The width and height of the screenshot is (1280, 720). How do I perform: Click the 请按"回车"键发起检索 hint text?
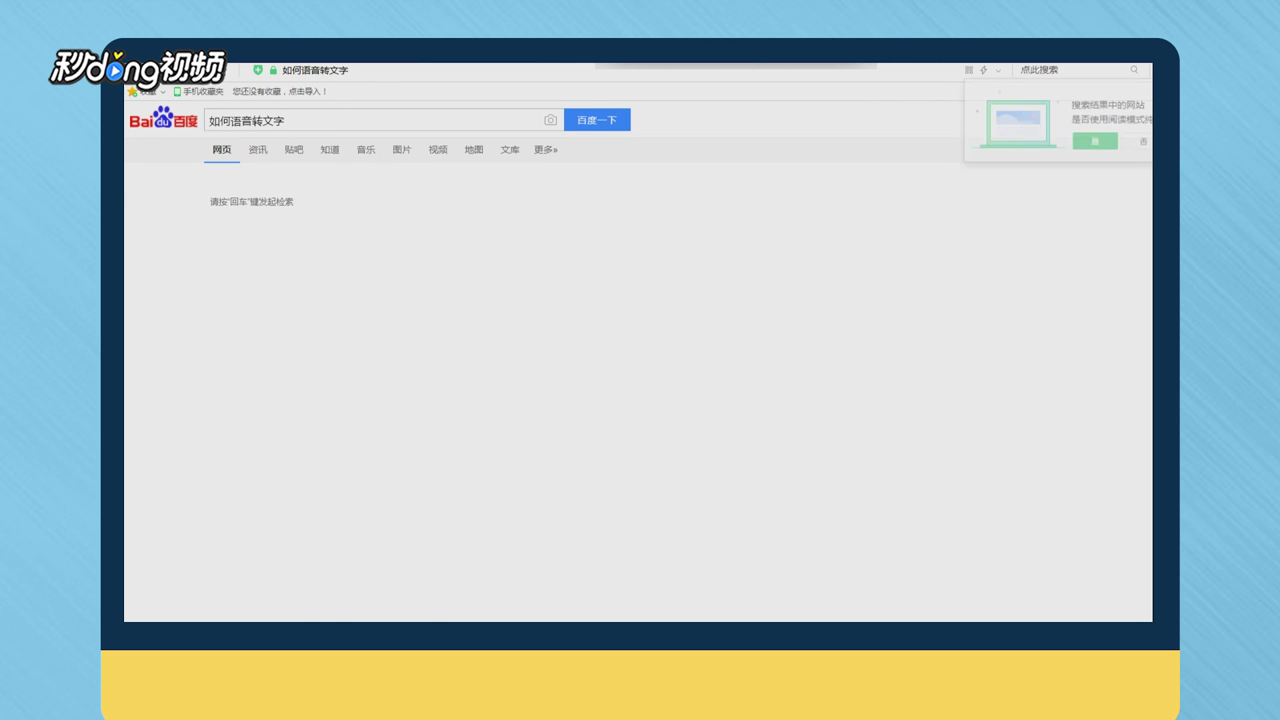click(252, 202)
